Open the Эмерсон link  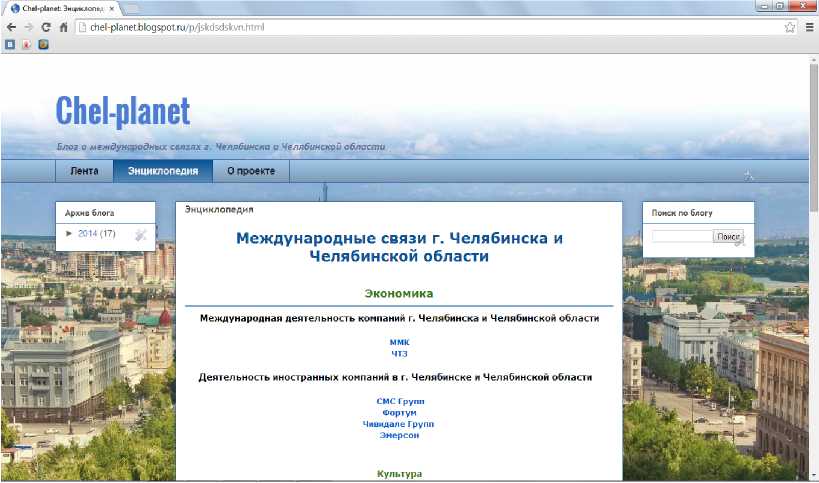[399, 435]
